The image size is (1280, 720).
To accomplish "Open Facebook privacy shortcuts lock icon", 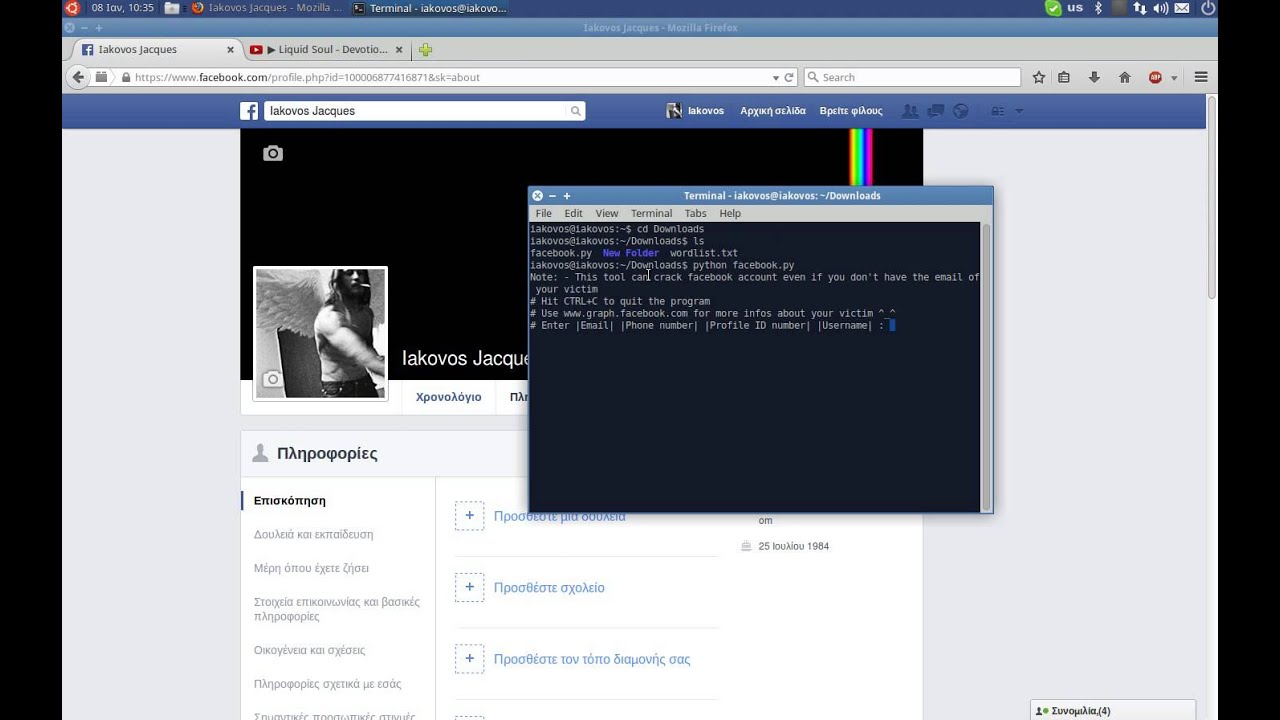I will [x=997, y=111].
